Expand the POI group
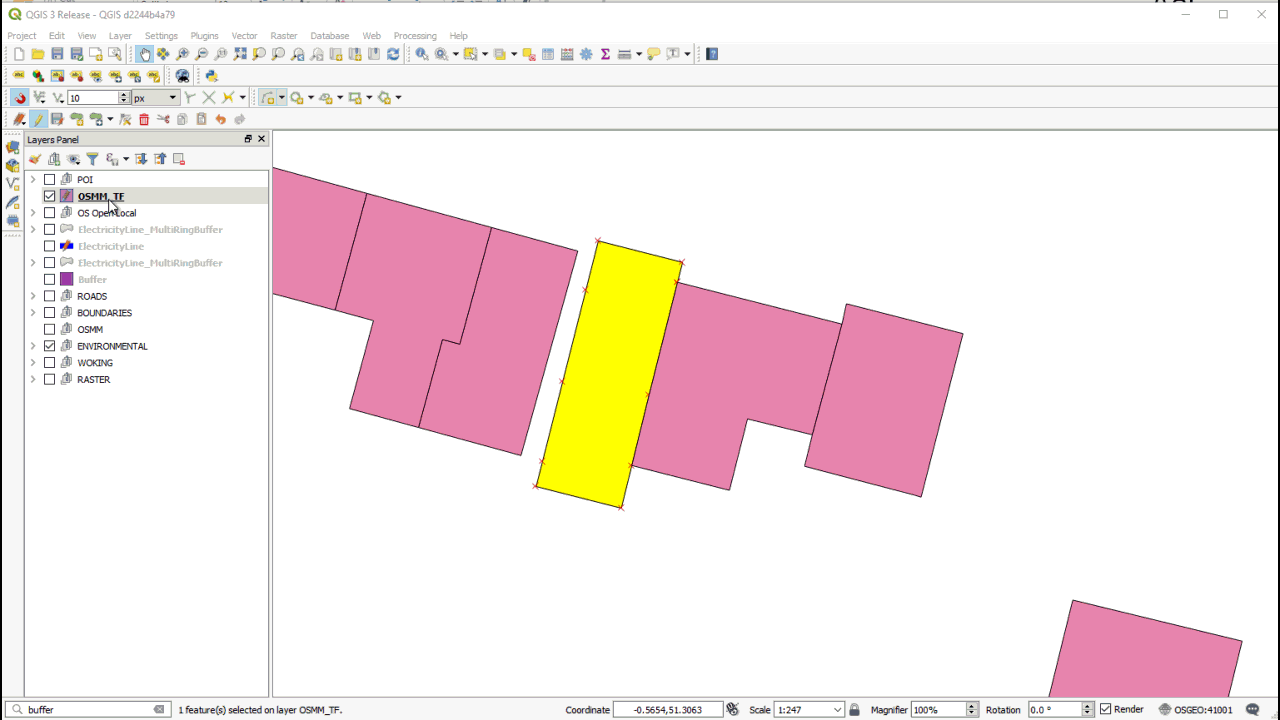This screenshot has width=1280, height=720. coord(33,180)
